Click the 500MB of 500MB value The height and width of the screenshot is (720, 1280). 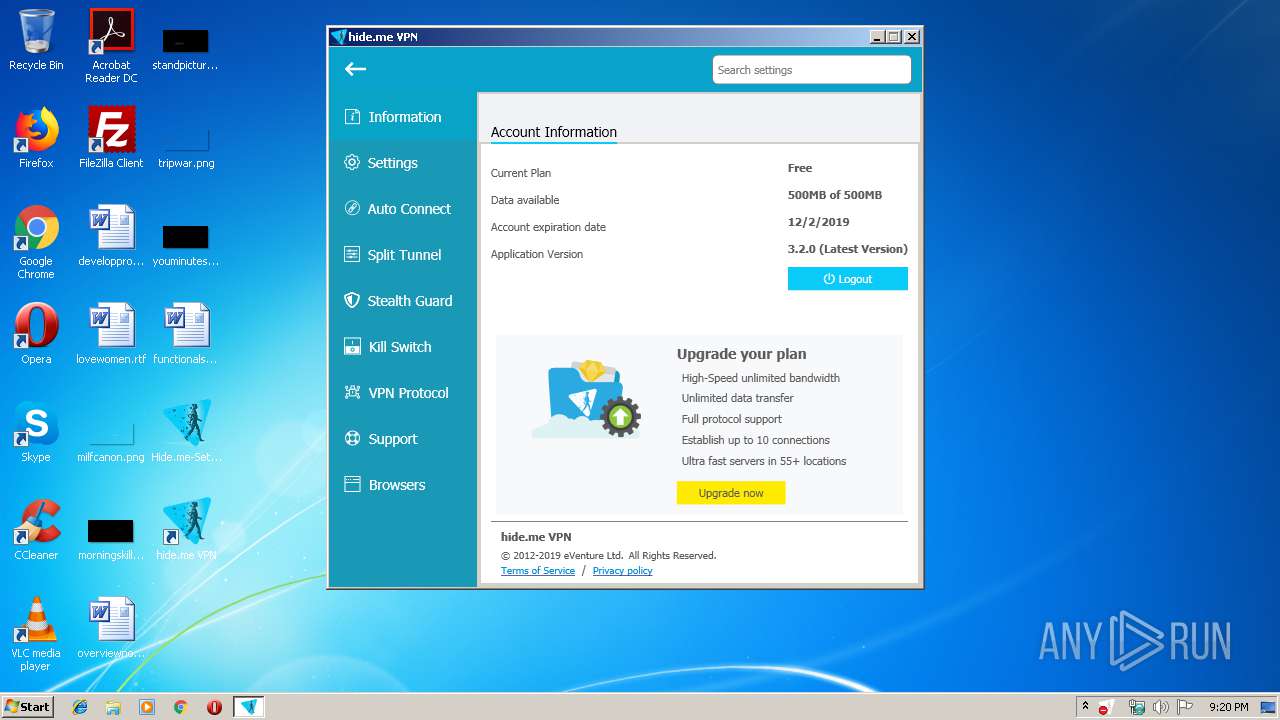[835, 195]
